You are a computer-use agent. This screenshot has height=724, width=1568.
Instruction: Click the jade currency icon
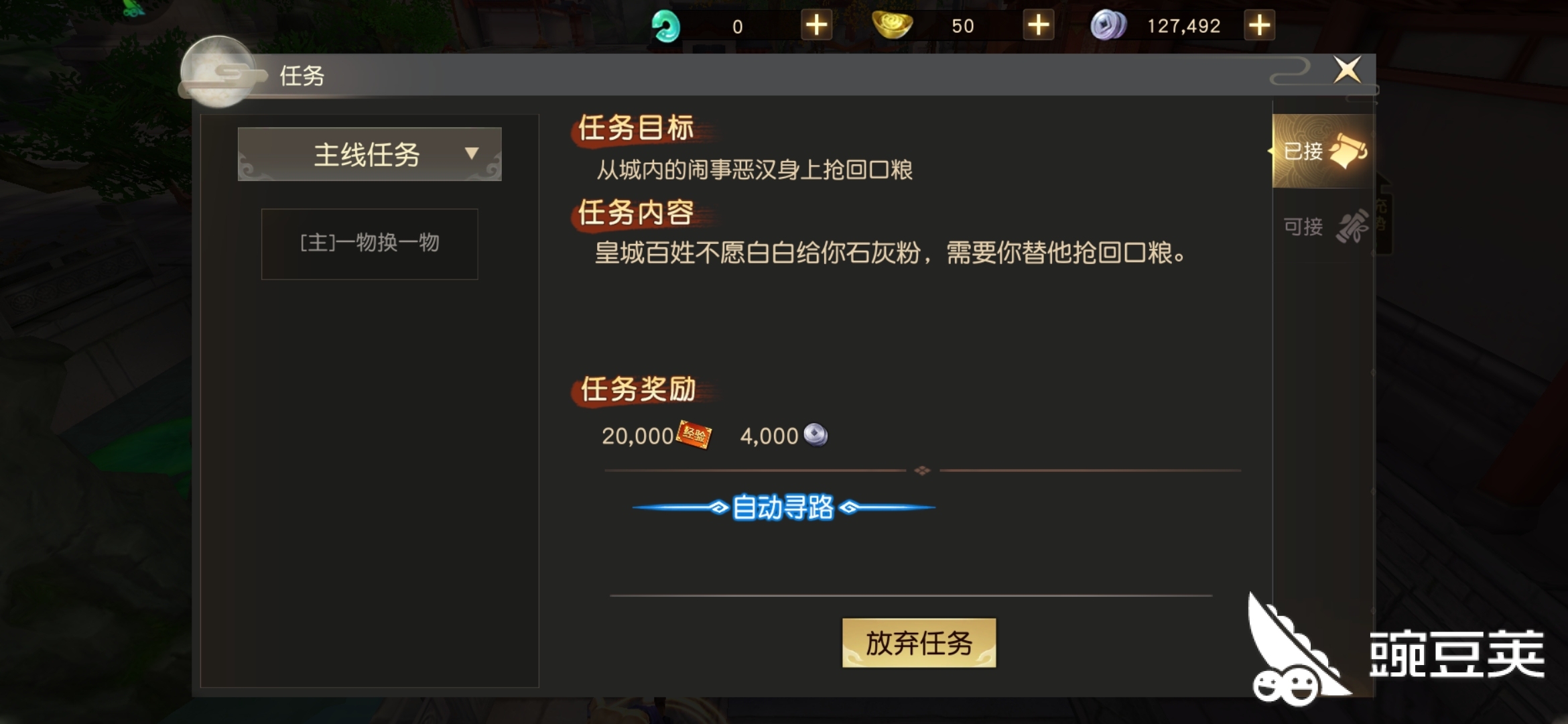pos(666,27)
